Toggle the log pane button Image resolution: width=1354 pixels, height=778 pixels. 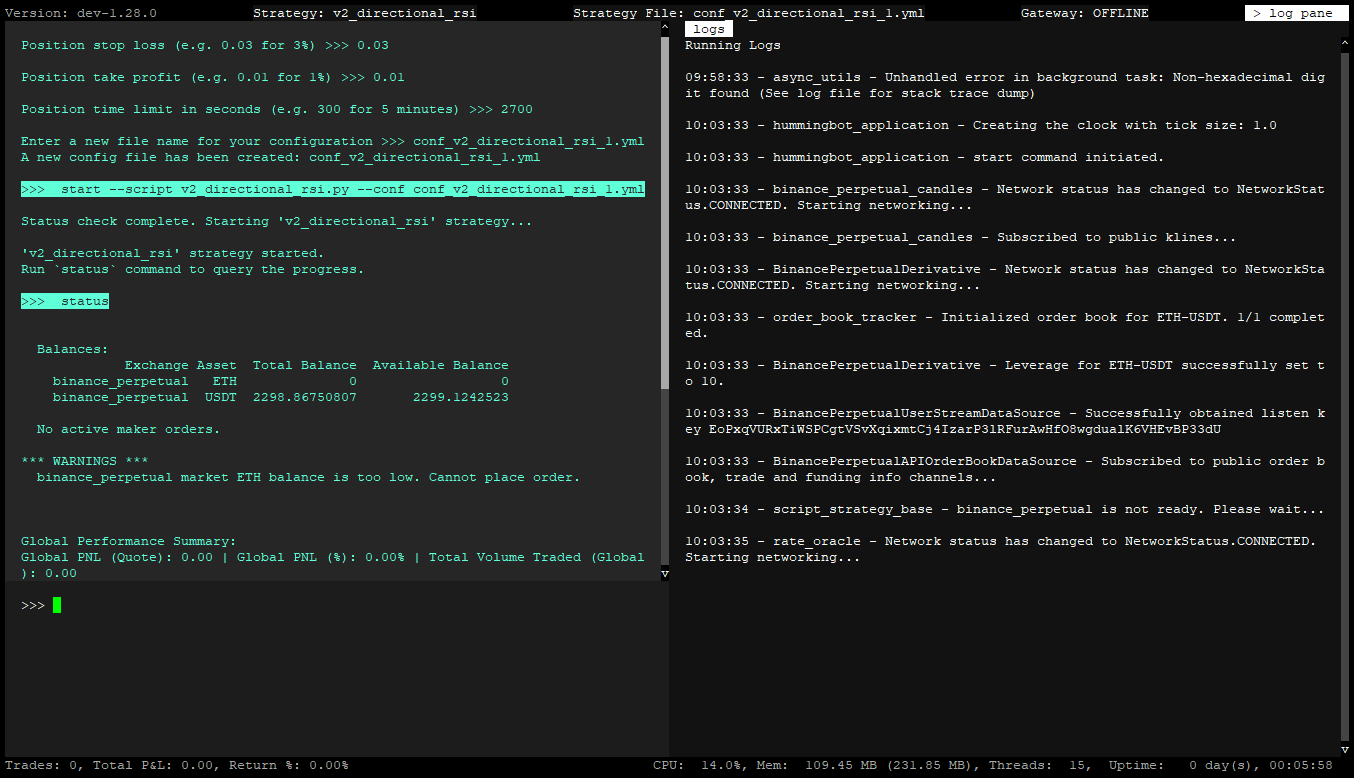(x=1296, y=13)
